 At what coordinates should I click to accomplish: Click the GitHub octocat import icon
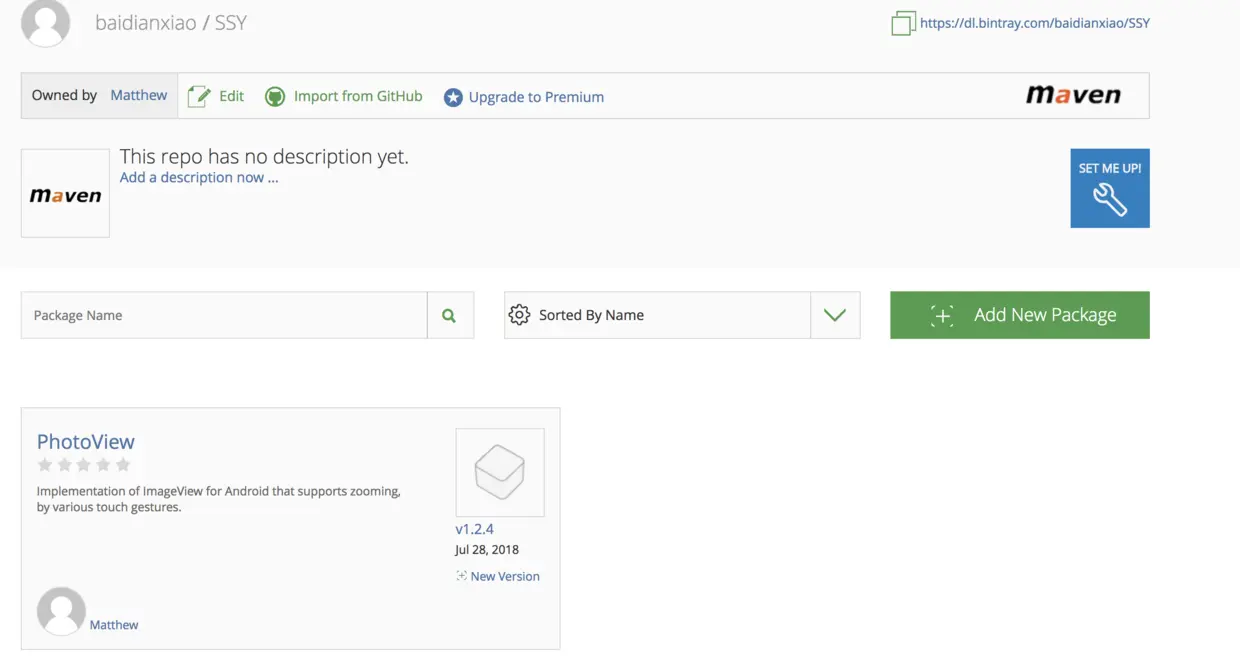coord(275,97)
